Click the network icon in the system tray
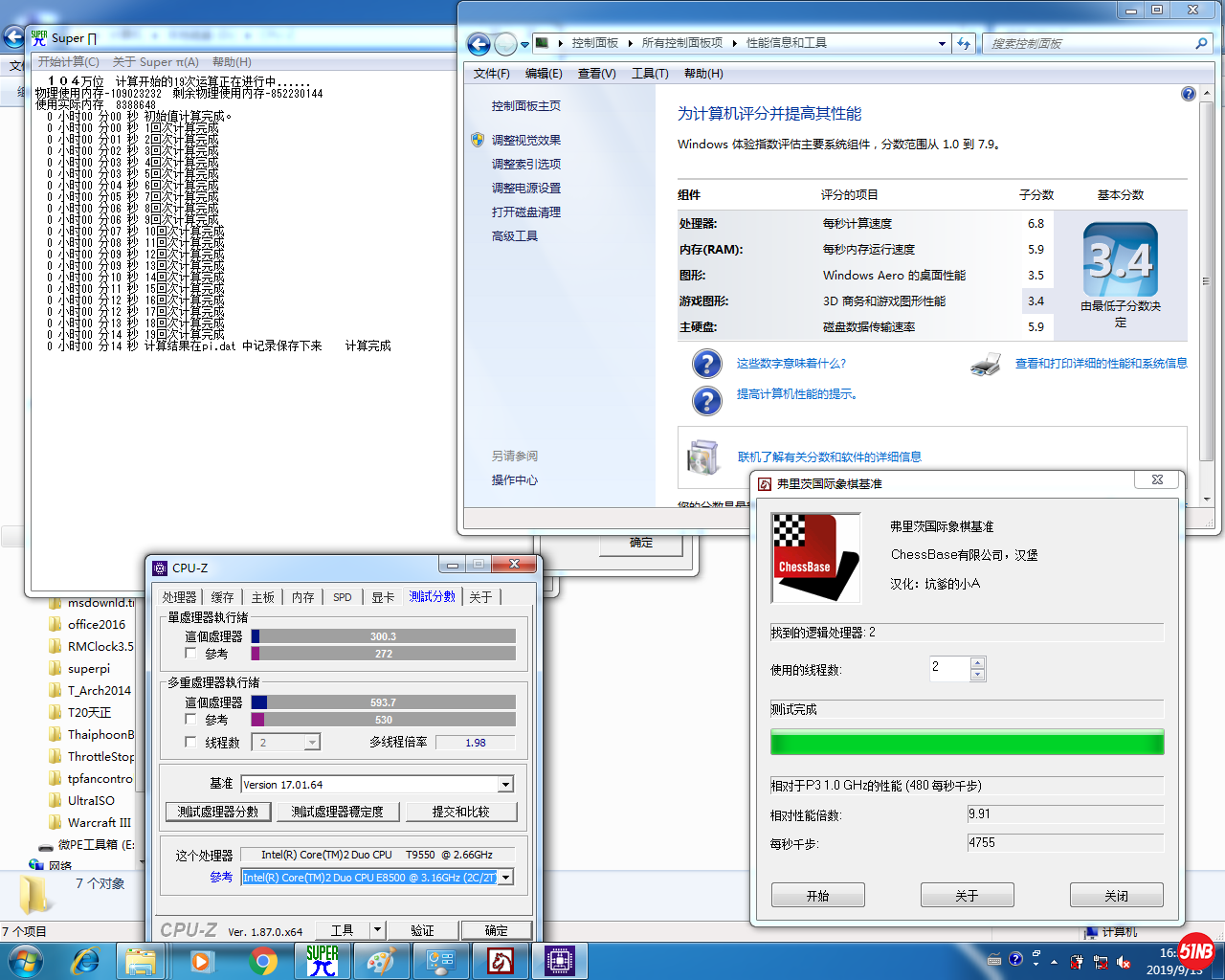The width and height of the screenshot is (1225, 980). tap(1100, 962)
